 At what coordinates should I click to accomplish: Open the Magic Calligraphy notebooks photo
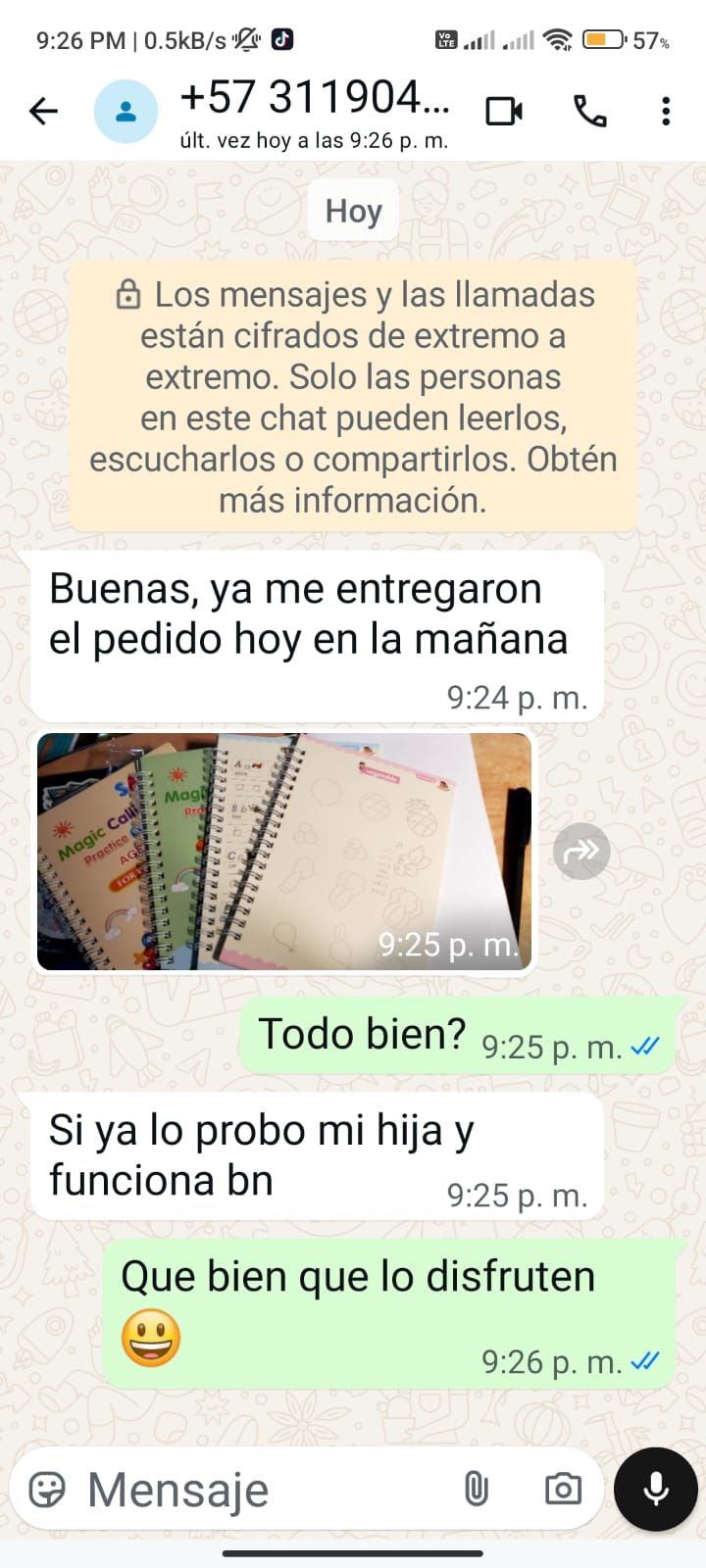coord(284,852)
